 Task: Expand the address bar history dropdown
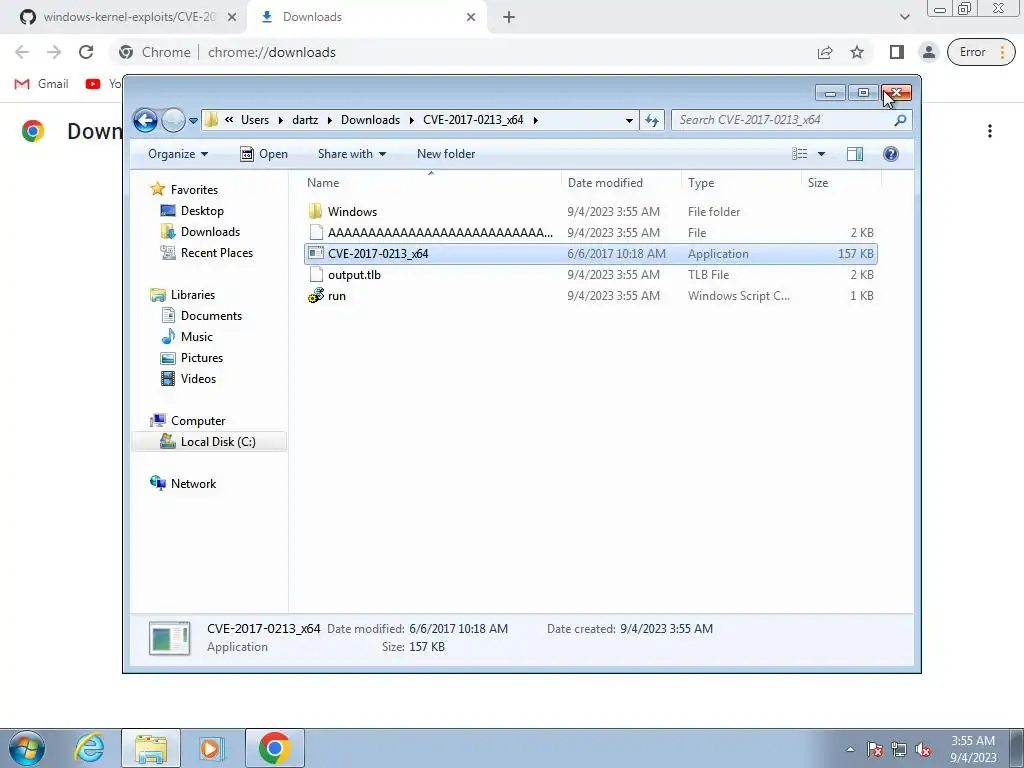(x=629, y=120)
